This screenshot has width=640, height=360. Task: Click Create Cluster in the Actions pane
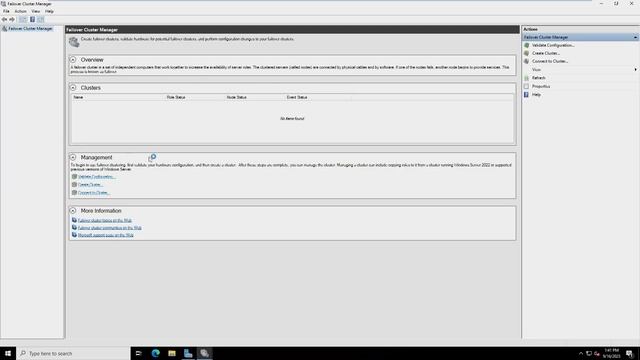tap(546, 53)
